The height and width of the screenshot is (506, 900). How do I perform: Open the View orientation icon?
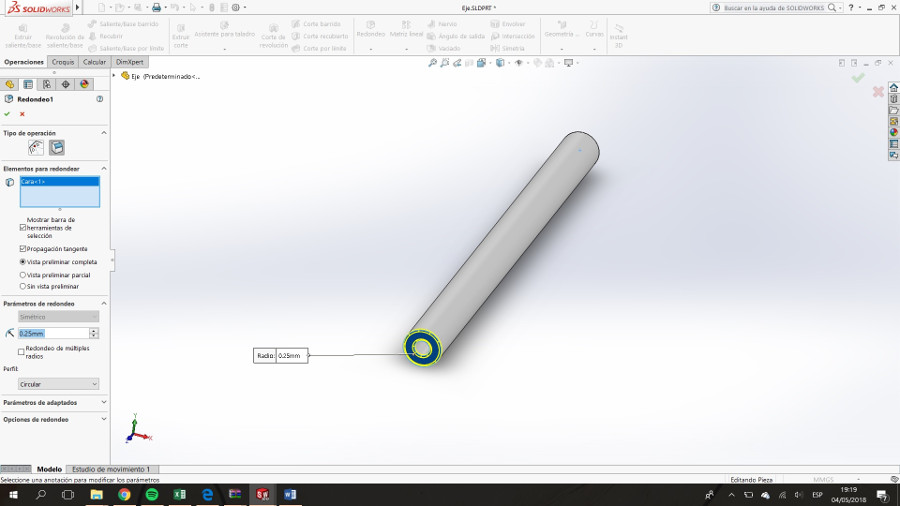point(482,63)
